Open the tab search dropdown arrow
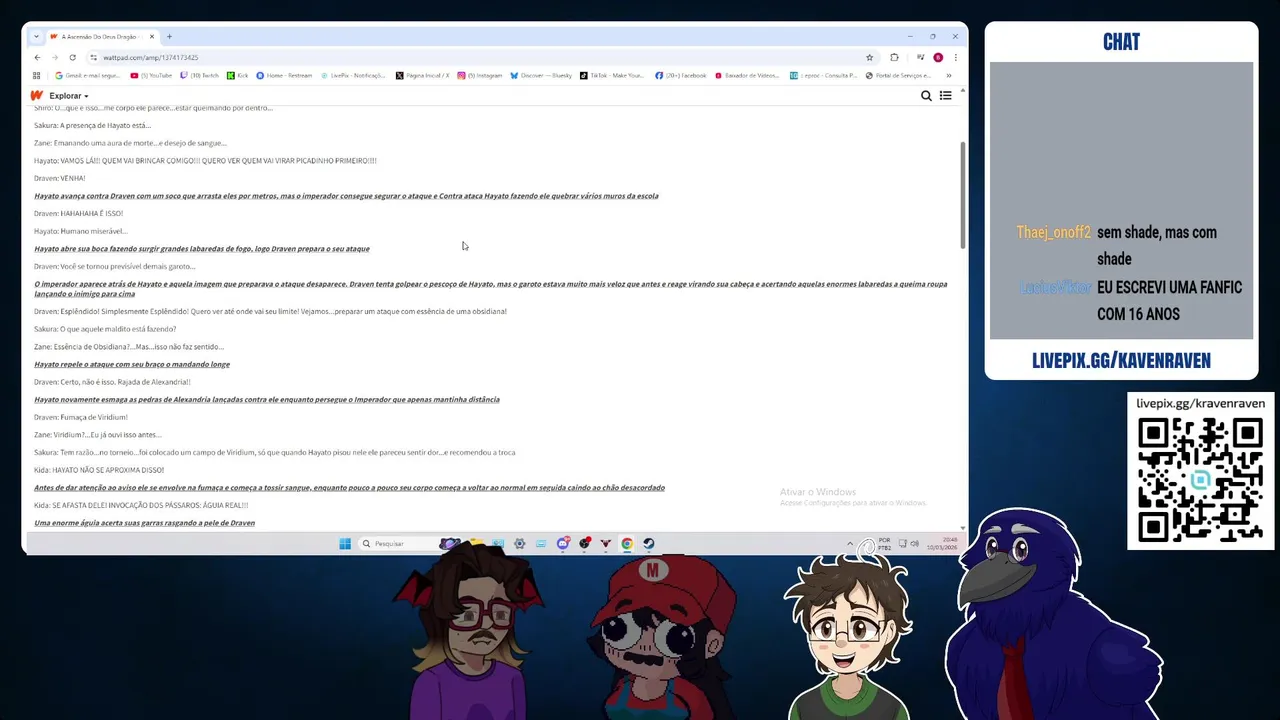1280x720 pixels. pos(36,37)
